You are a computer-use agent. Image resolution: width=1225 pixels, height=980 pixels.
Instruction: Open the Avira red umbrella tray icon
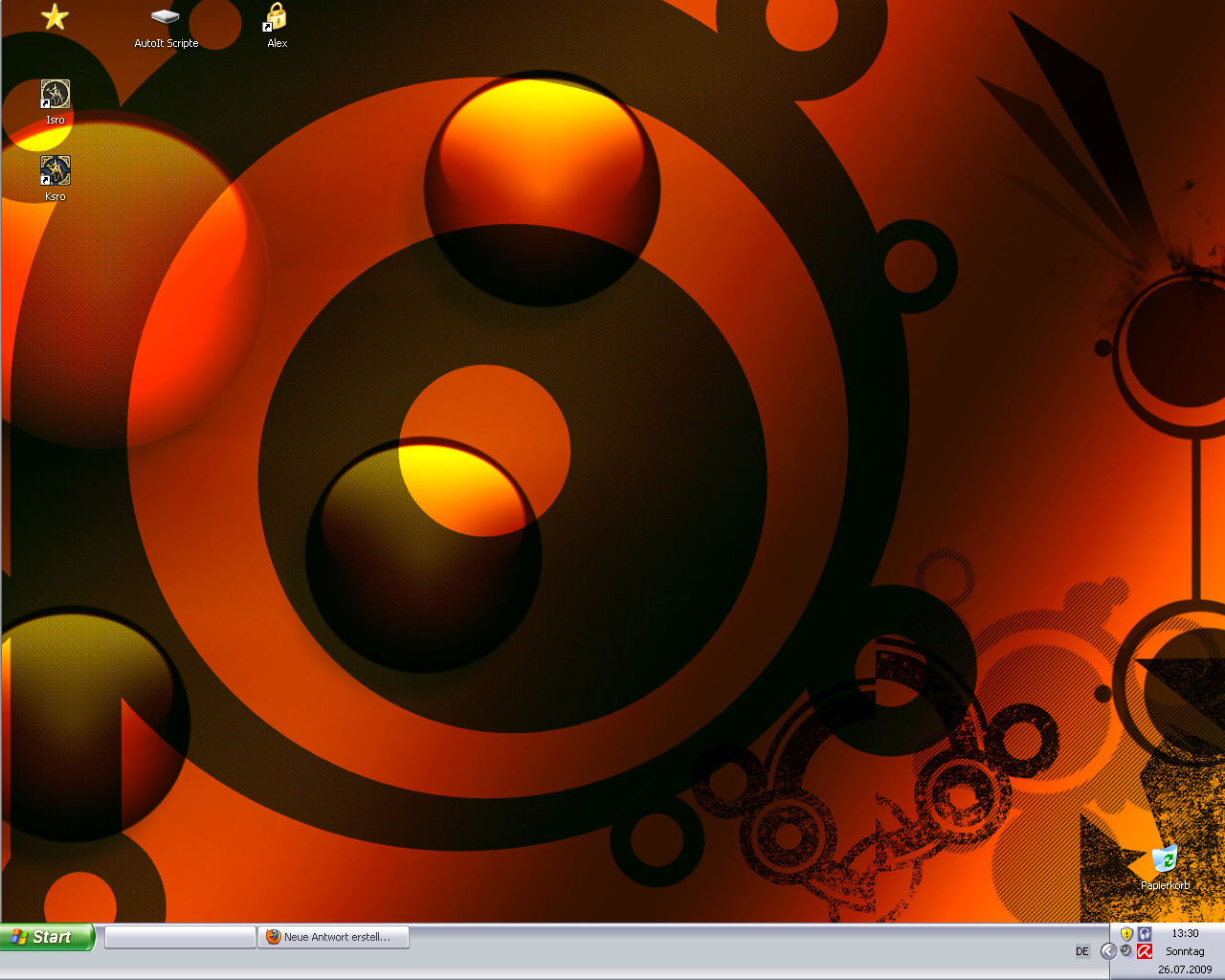coord(1144,950)
